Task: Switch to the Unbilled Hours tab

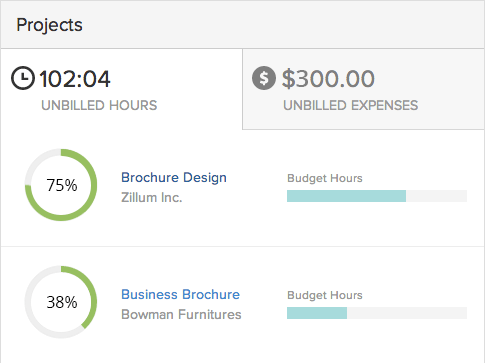Action: [x=122, y=89]
